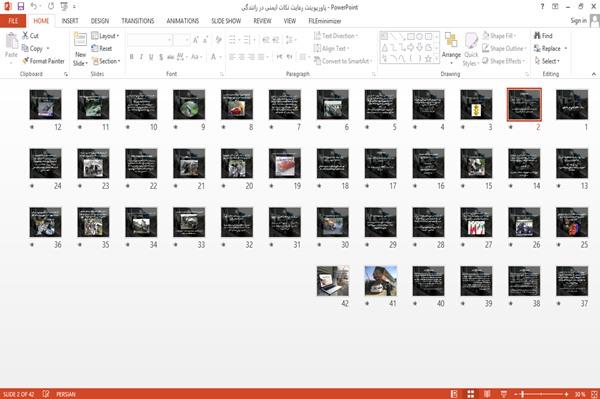Click the PERSIAN language indicator
The image size is (600, 399).
tap(66, 394)
